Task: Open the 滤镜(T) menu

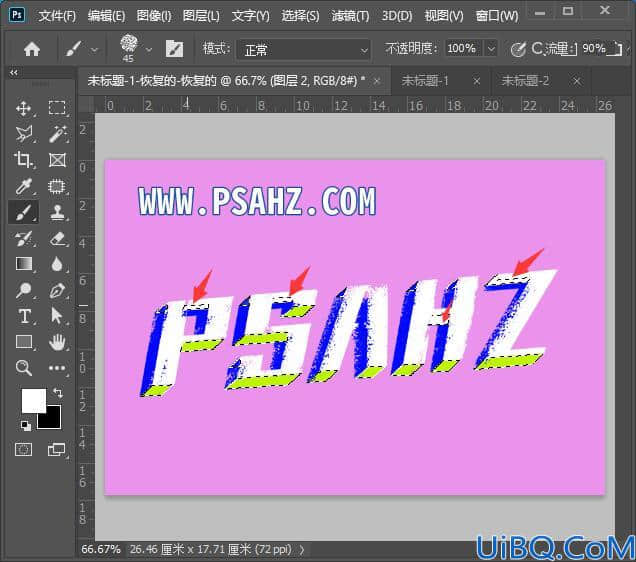Action: [350, 16]
